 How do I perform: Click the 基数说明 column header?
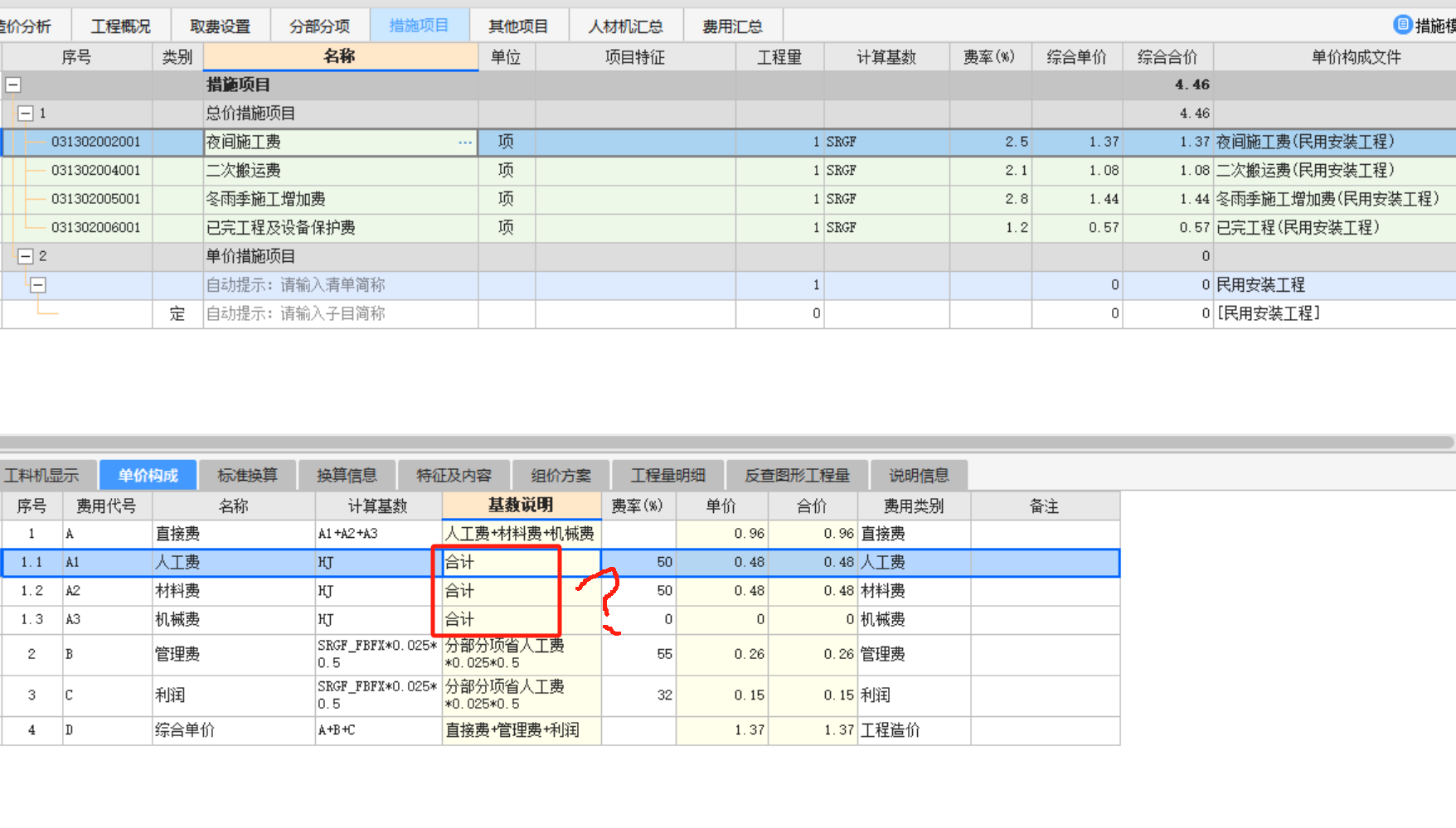522,506
